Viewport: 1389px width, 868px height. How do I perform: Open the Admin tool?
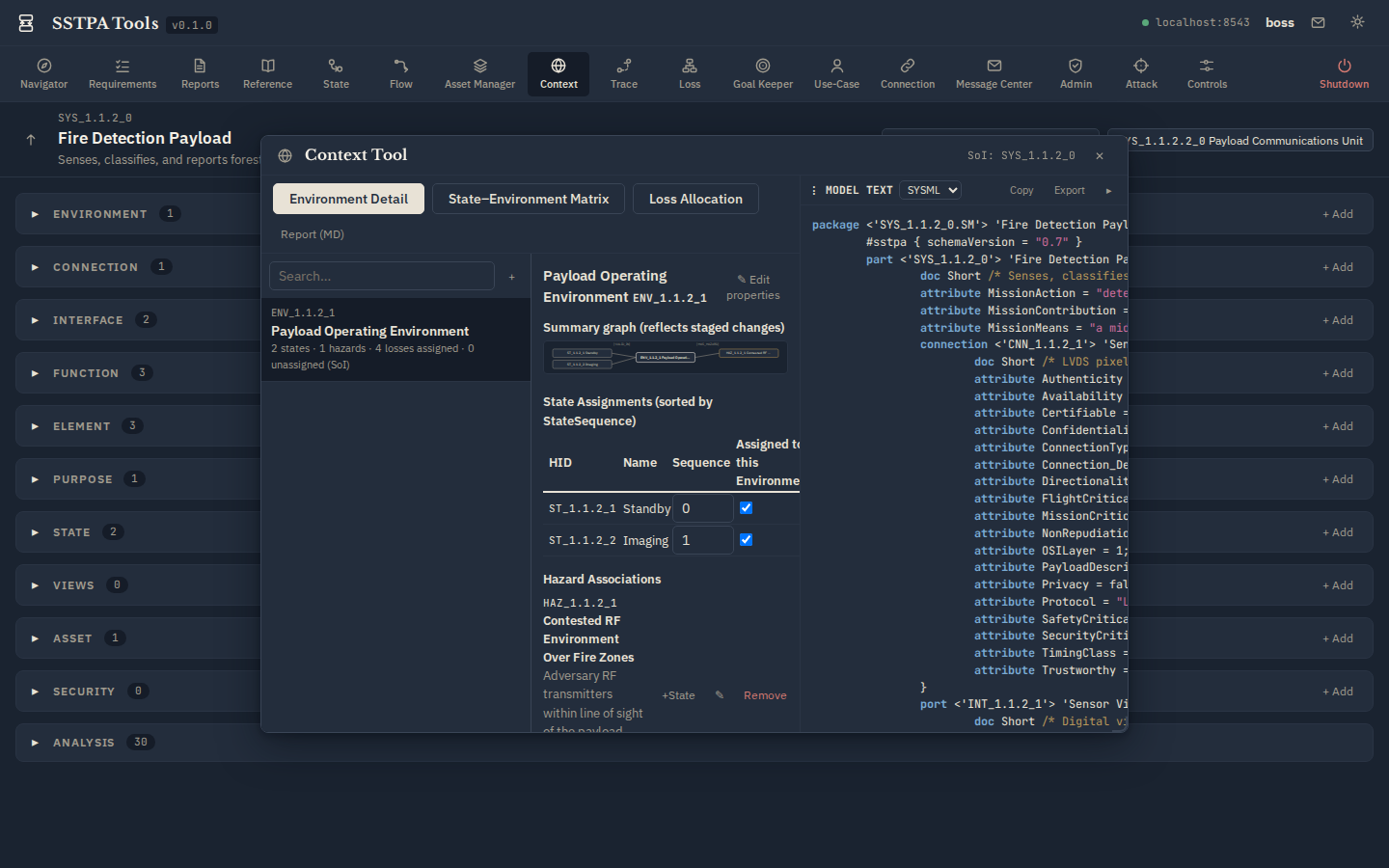click(1076, 74)
